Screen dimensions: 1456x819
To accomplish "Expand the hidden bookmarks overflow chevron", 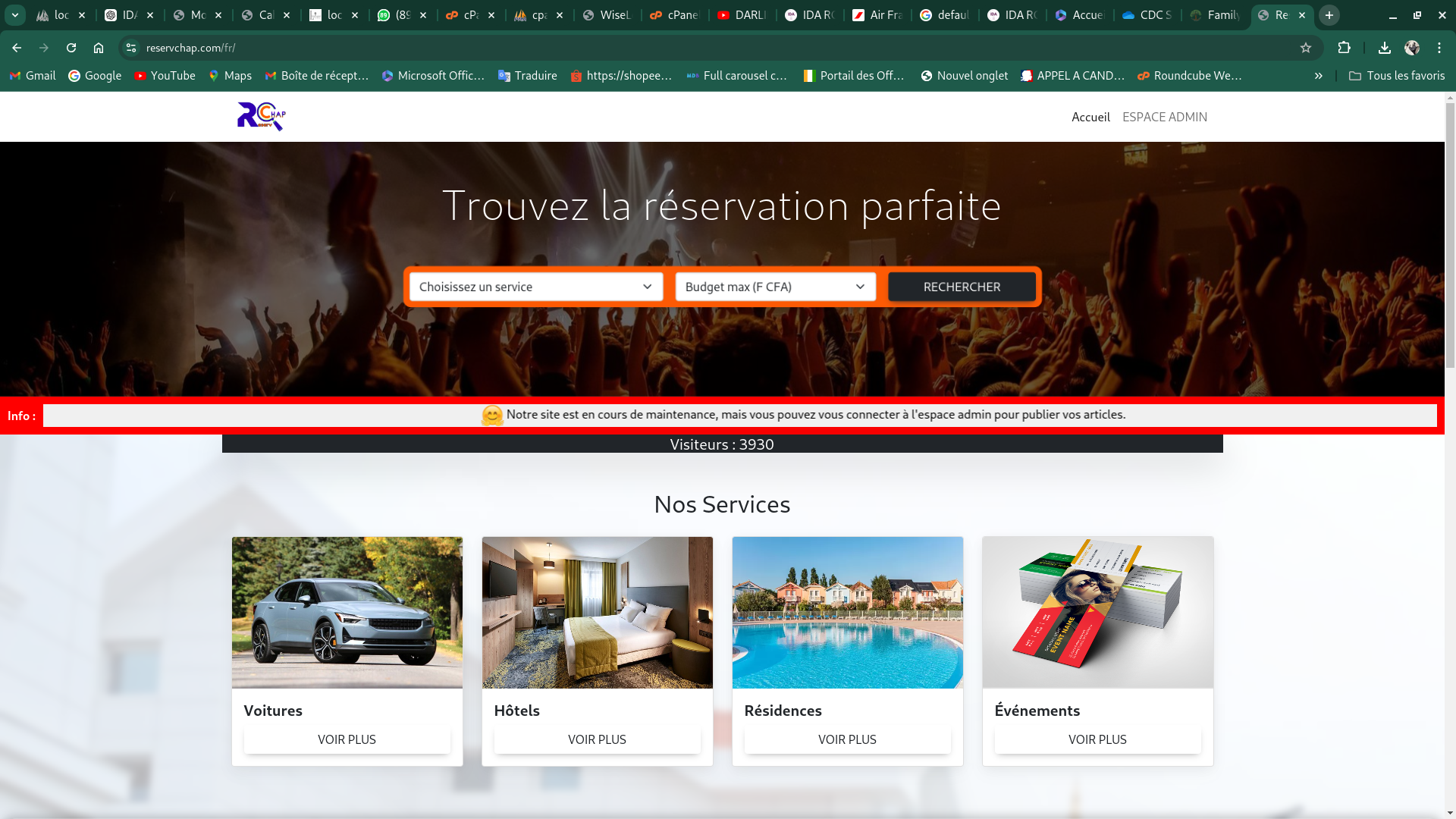I will (x=1319, y=75).
